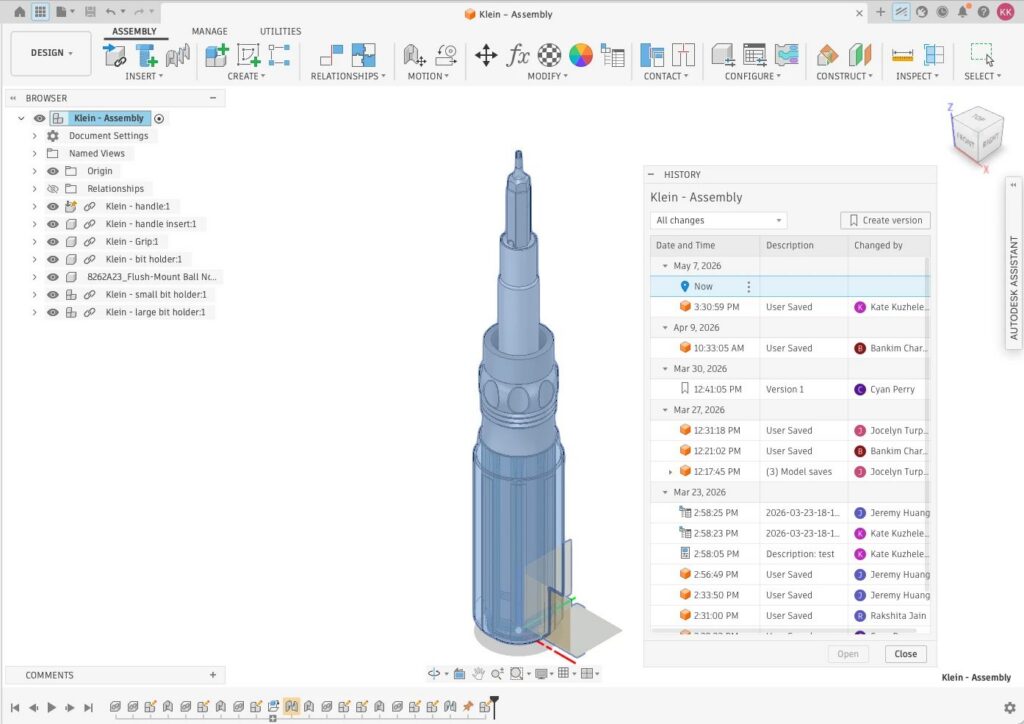Click the Create New Component icon
The height and width of the screenshot is (724, 1024).
[x=216, y=55]
